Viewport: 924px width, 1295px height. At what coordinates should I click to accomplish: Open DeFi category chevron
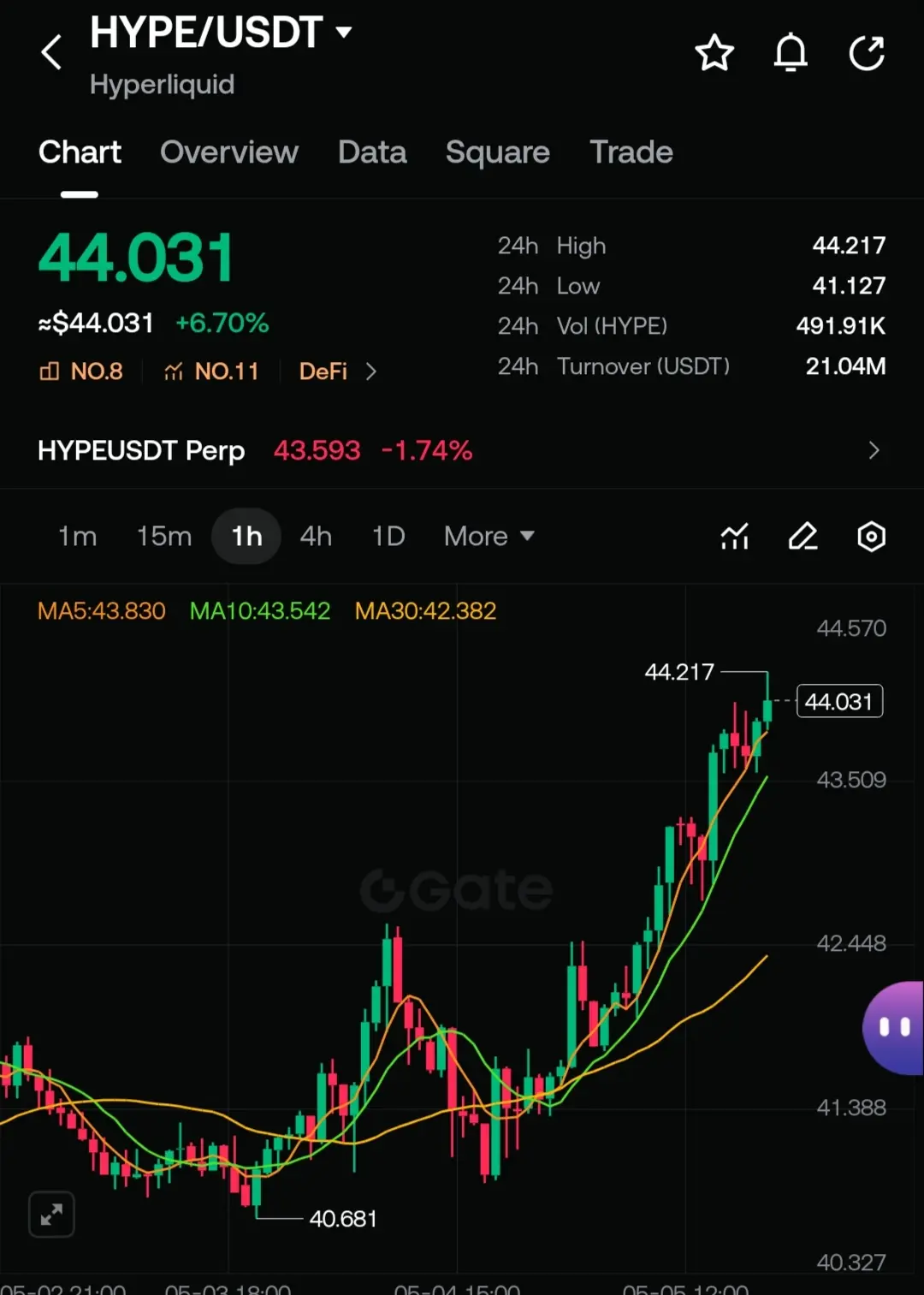click(x=370, y=371)
